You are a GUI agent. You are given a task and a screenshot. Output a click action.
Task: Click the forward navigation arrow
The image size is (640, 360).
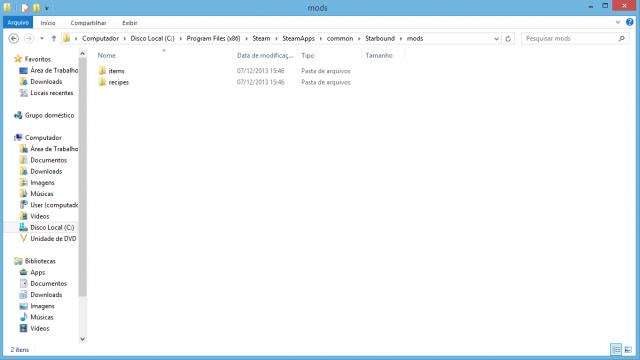(29, 38)
